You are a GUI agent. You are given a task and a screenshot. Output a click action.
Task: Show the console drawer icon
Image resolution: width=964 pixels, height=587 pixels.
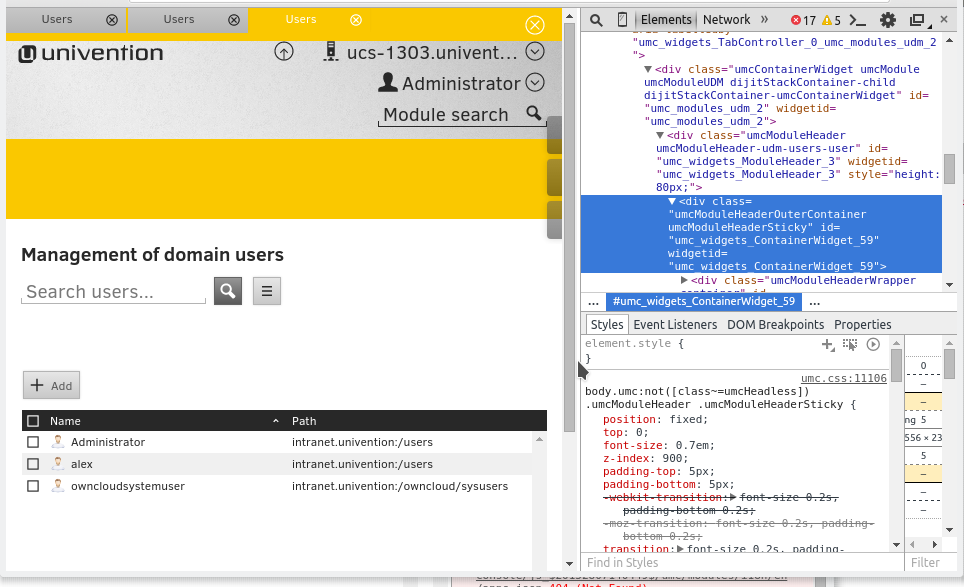858,20
